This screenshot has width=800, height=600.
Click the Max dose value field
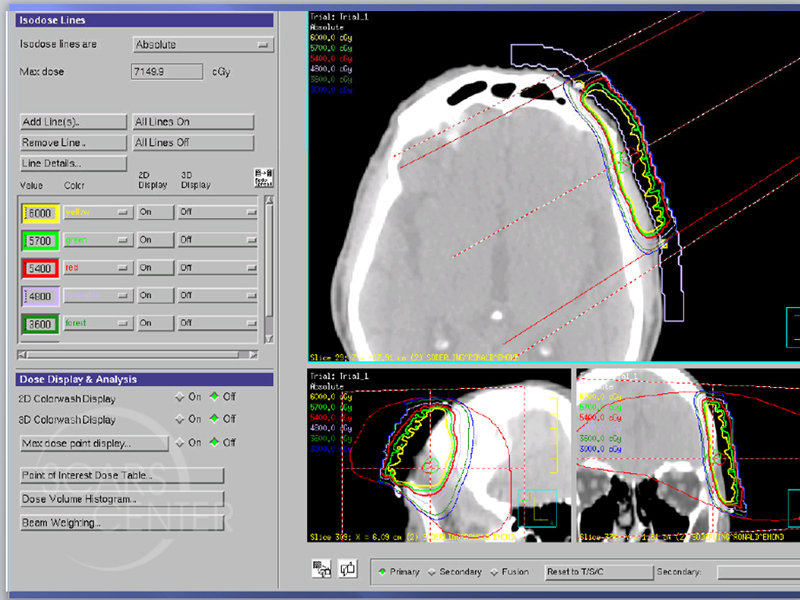[166, 72]
